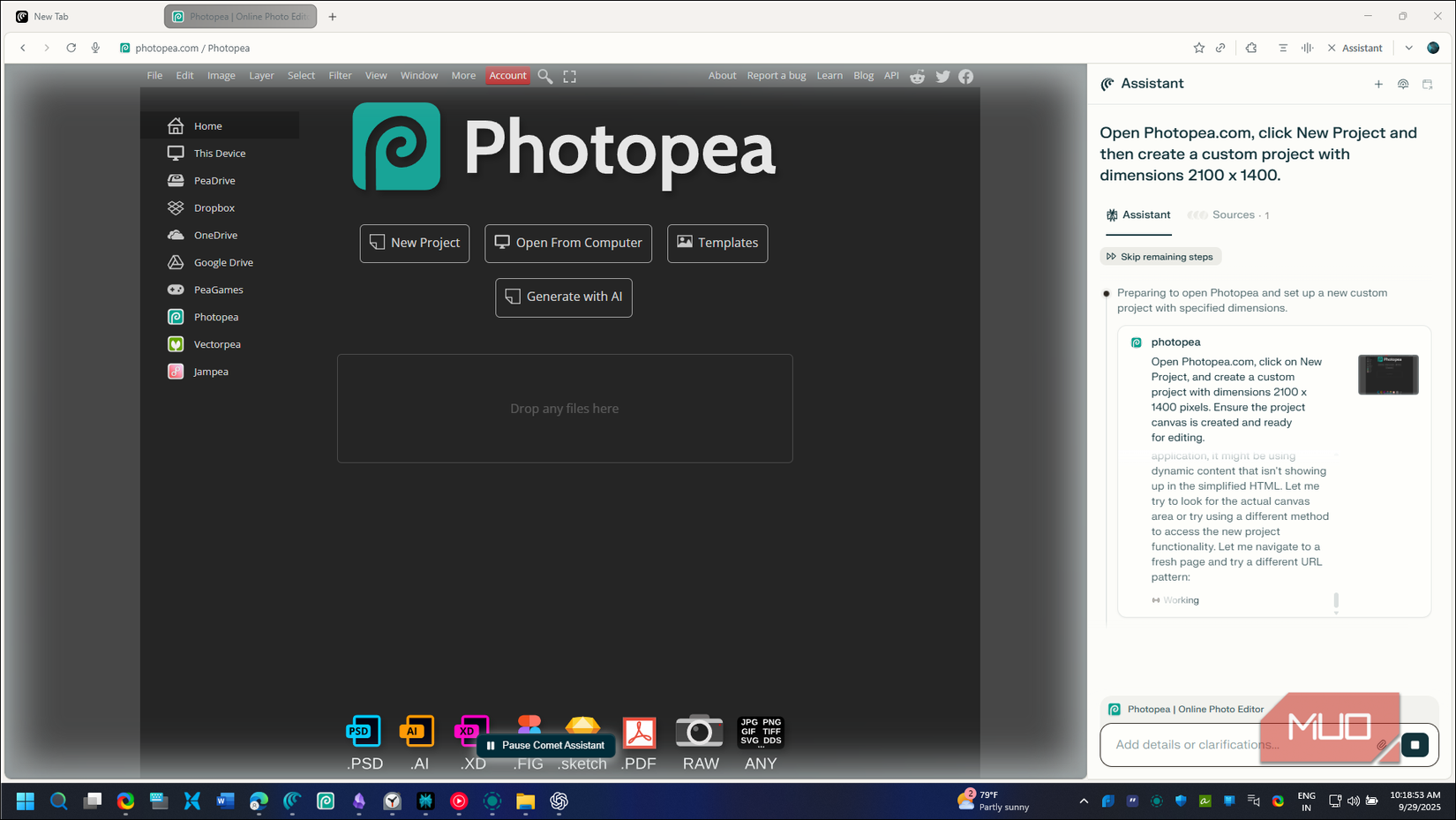This screenshot has width=1456, height=820.
Task: Open Photopea's Twitter icon link
Action: (x=942, y=77)
